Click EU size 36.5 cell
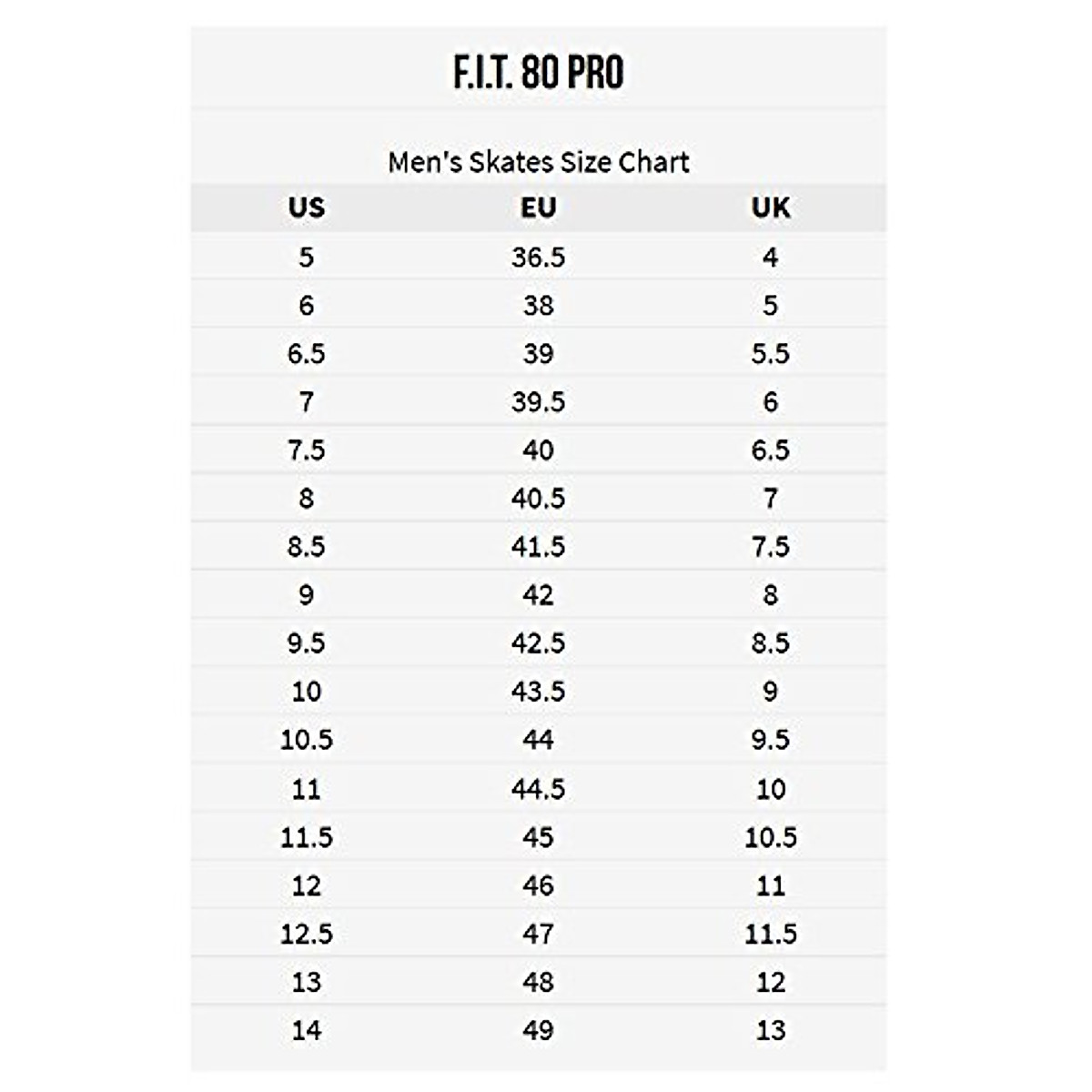 point(538,257)
